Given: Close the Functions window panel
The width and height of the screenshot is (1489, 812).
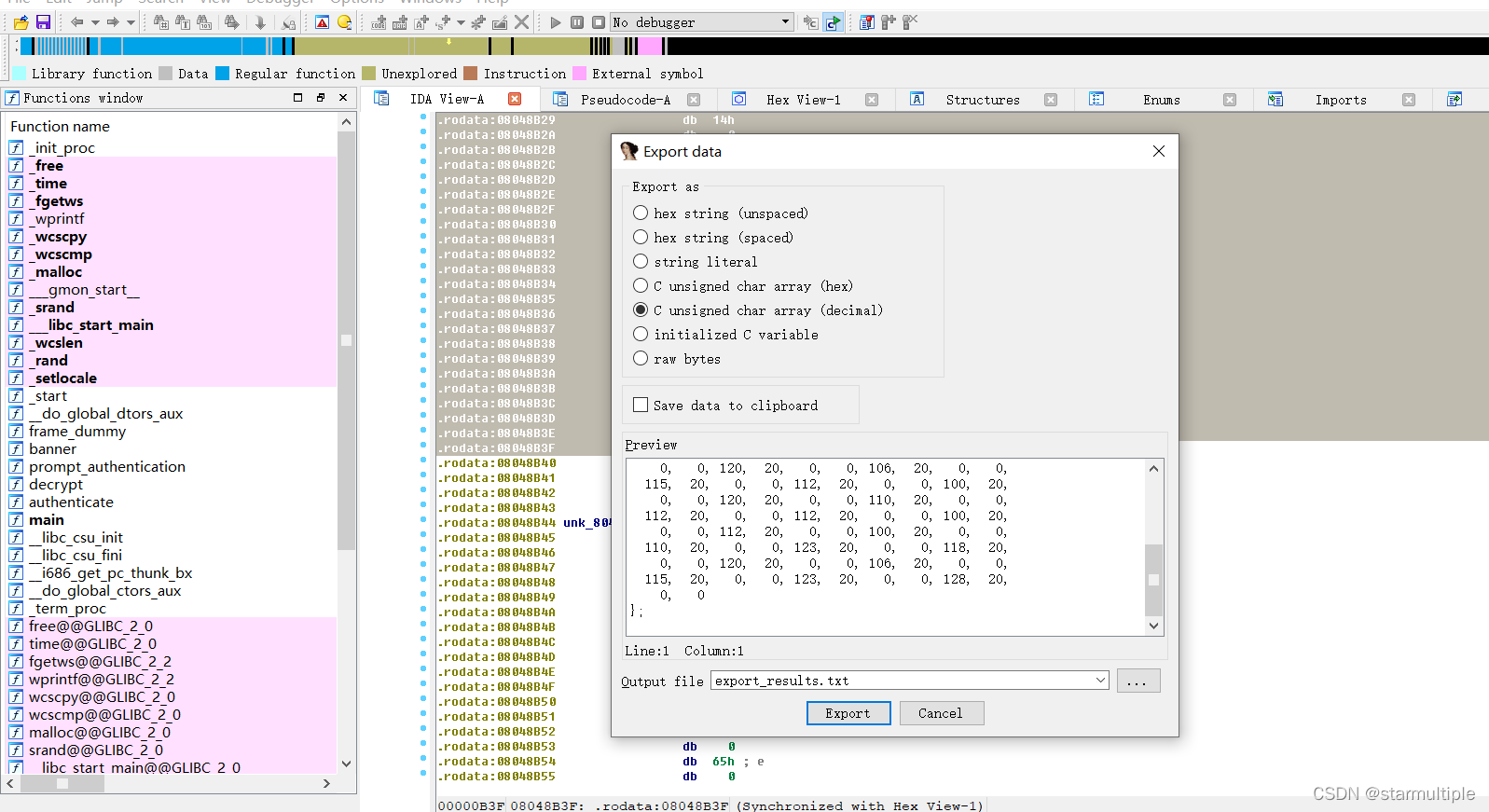Looking at the screenshot, I should coord(343,97).
